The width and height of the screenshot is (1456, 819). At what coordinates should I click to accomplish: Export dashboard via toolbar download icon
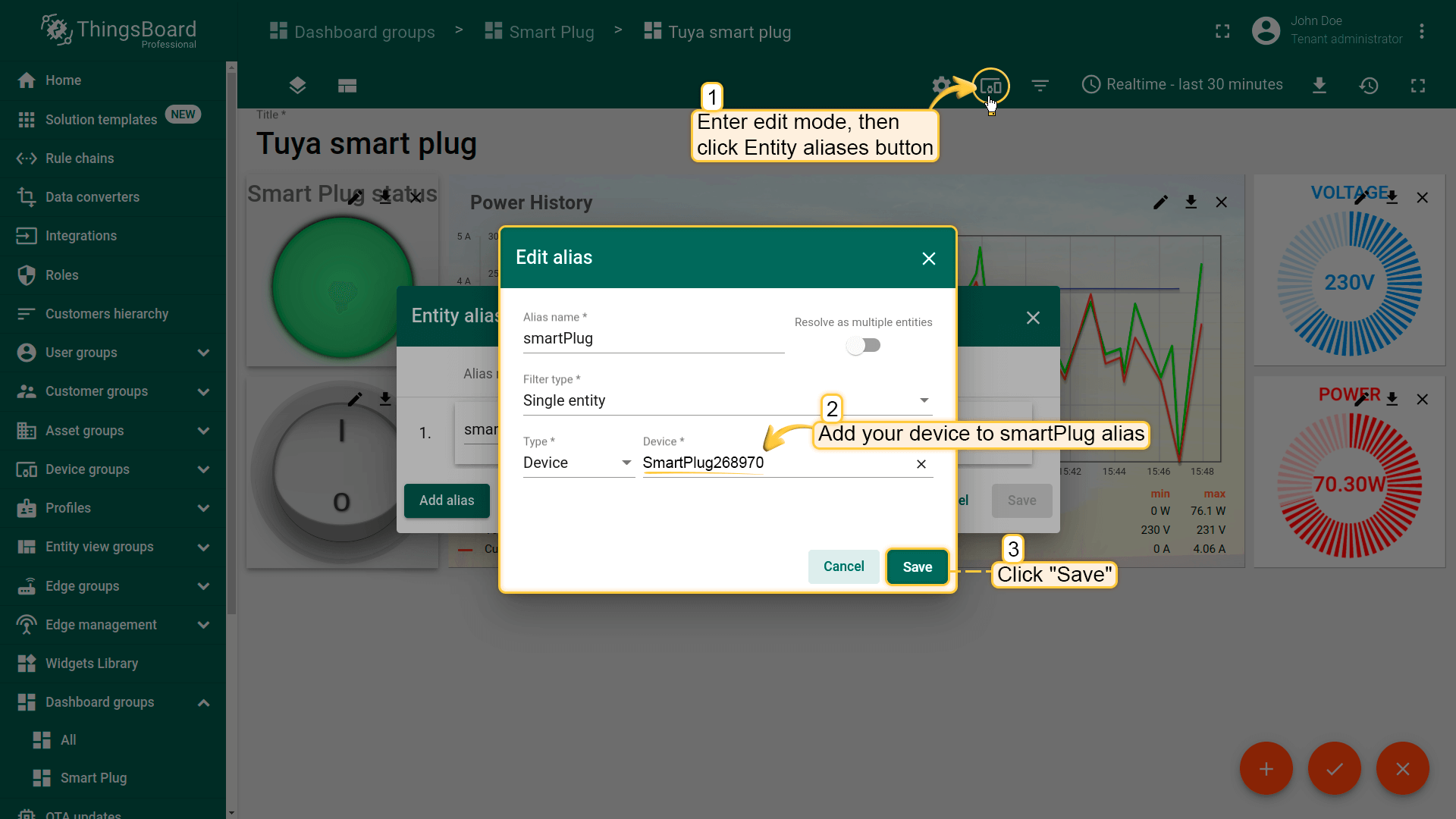(1319, 86)
